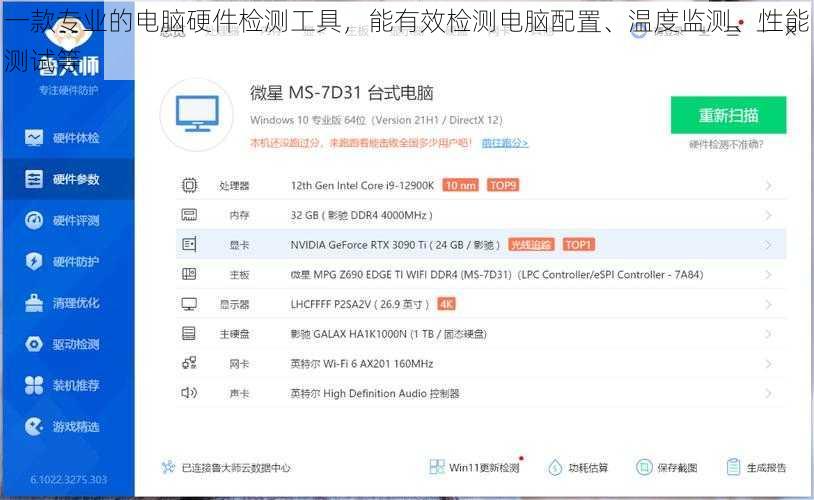This screenshot has height=500, width=814.
Task: Expand the 处理器 row chevron
Action: [768, 185]
